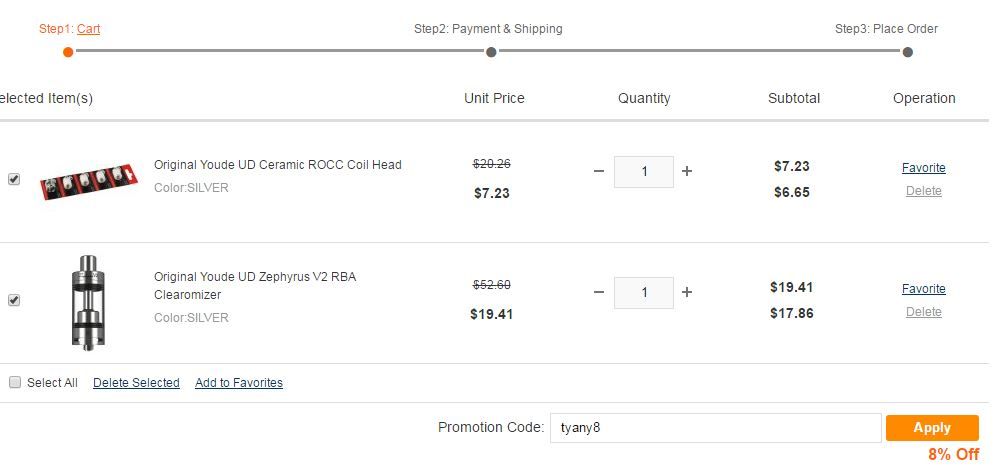This screenshot has height=469, width=1008.
Task: Tick the Select All checkbox
Action: click(14, 382)
